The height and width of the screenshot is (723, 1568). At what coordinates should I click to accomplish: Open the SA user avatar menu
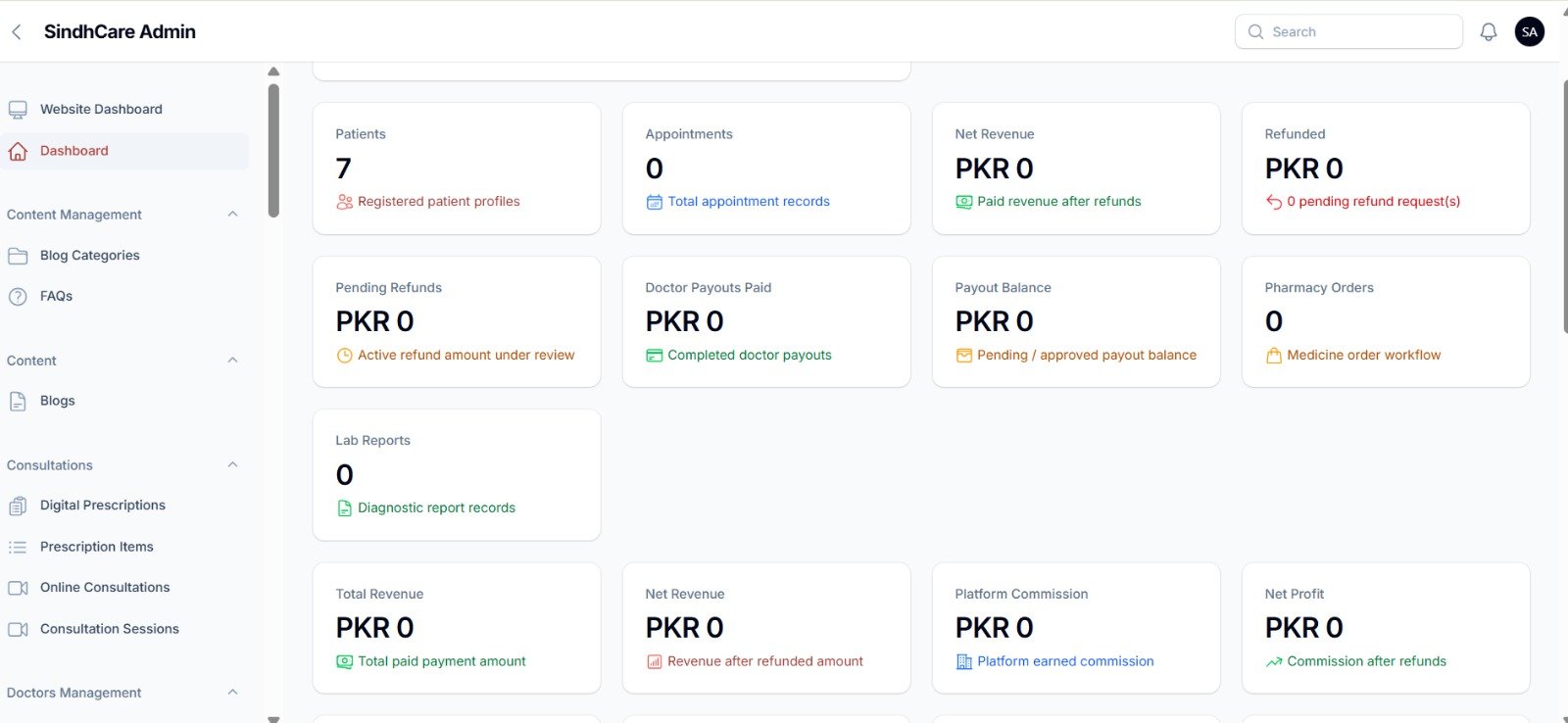click(1530, 32)
